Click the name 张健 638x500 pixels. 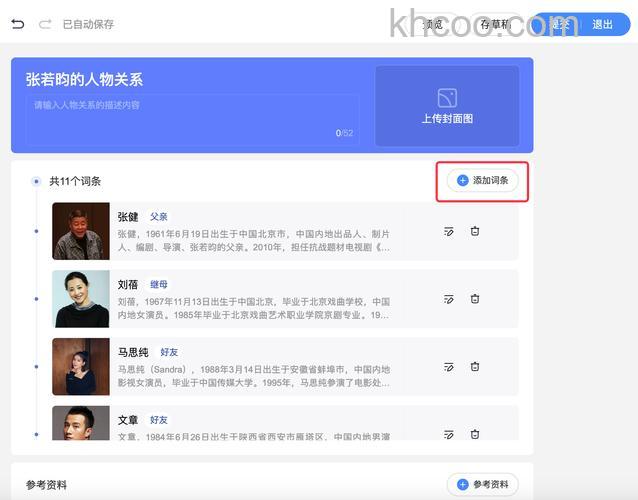(128, 217)
